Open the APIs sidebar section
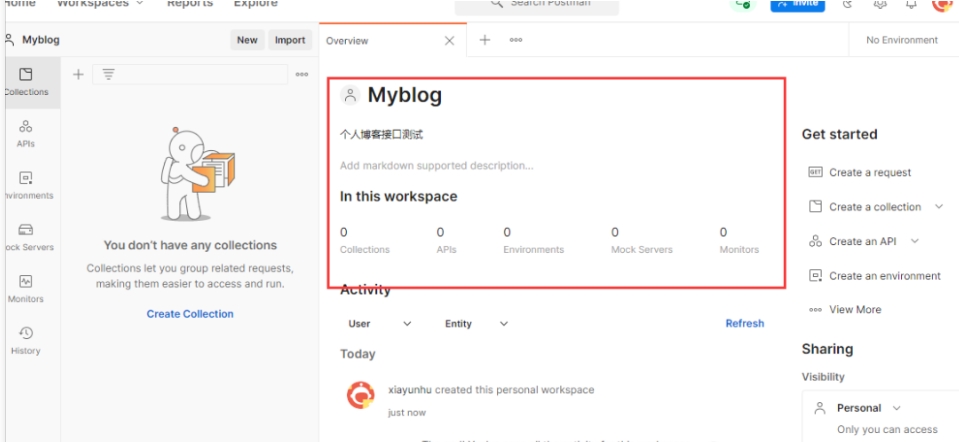This screenshot has width=959, height=442. click(x=26, y=134)
